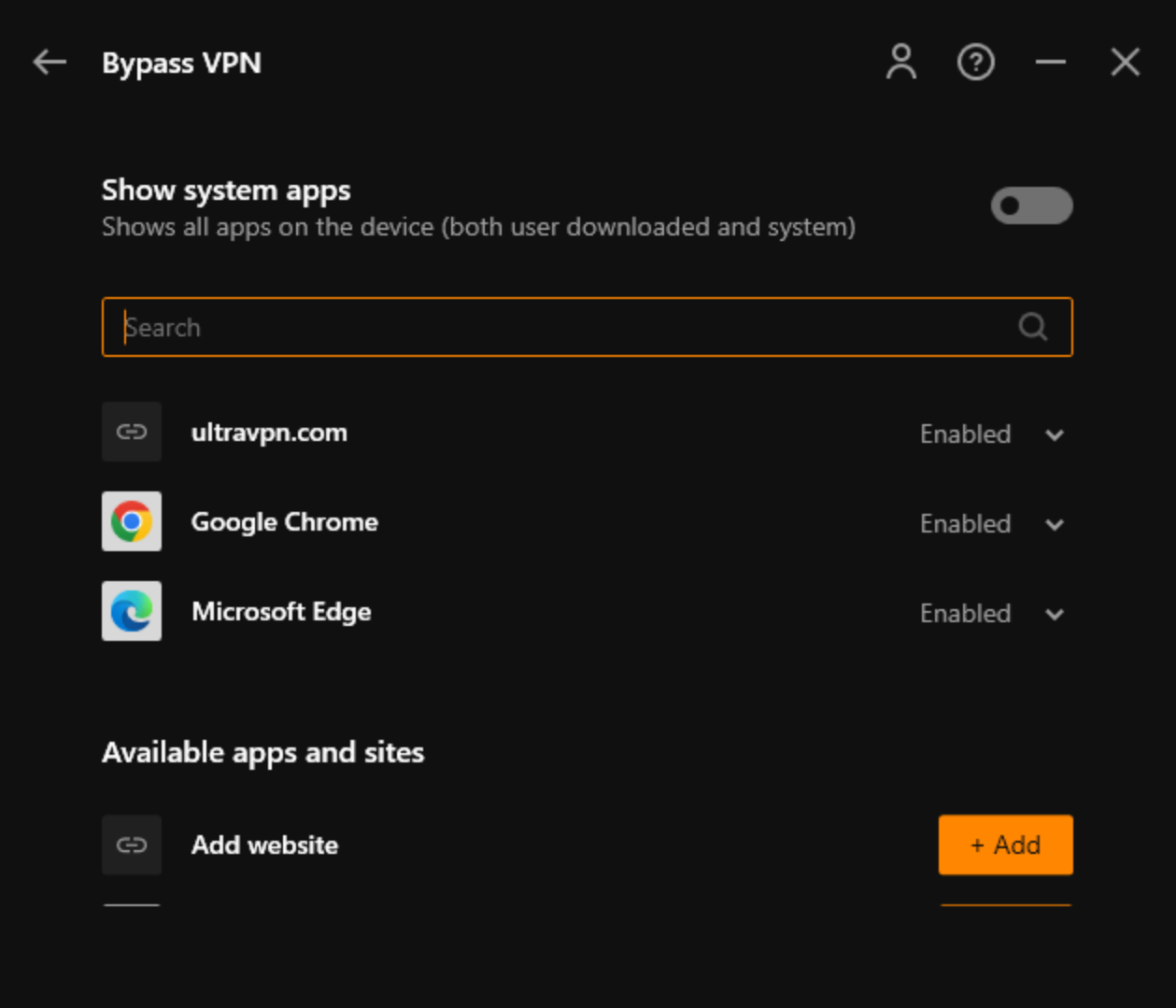This screenshot has width=1176, height=1008.
Task: Open the help question mark icon
Action: 976,63
